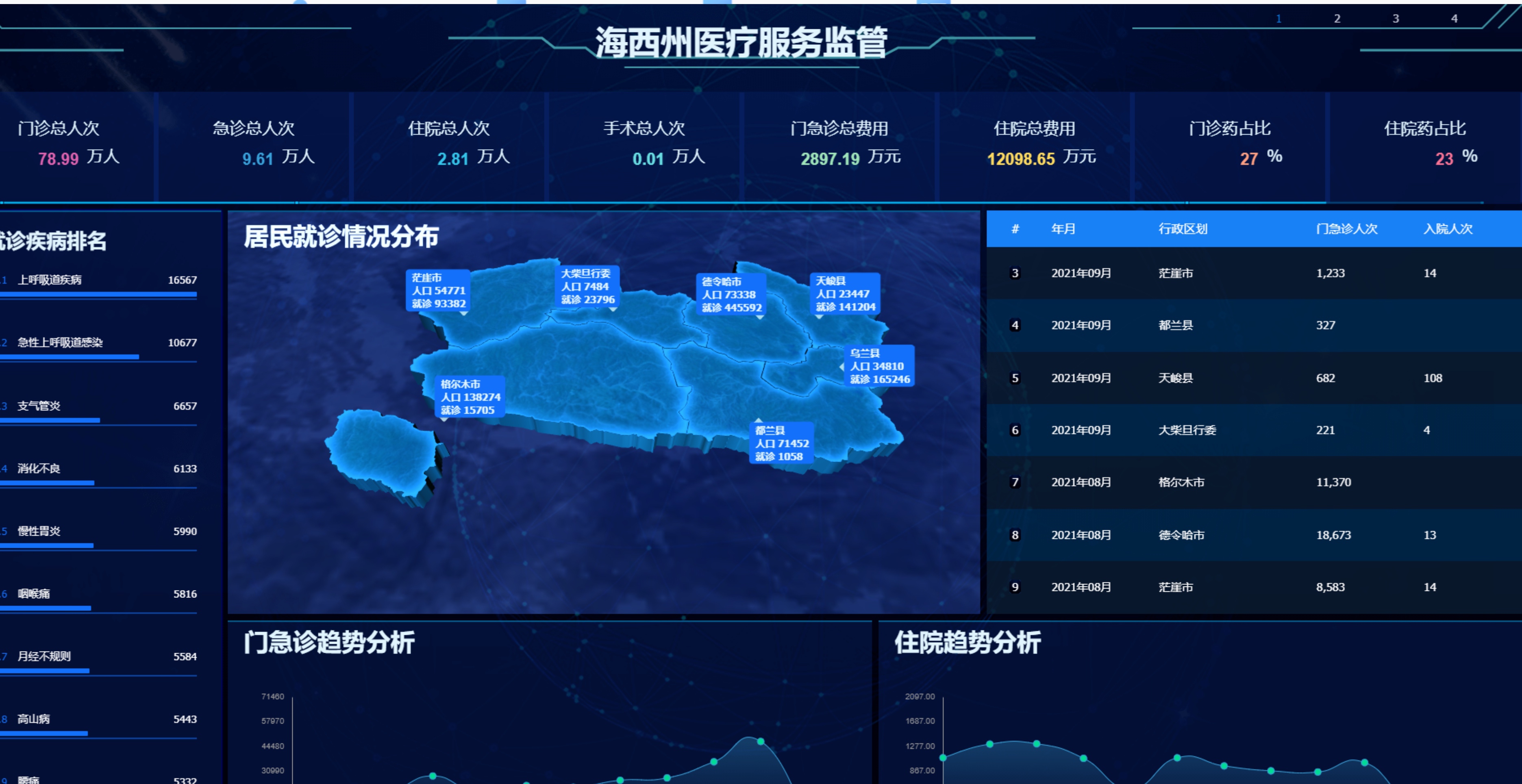The image size is (1522, 784).
Task: Click the 居民就诊情况分布 panel title
Action: [x=341, y=237]
